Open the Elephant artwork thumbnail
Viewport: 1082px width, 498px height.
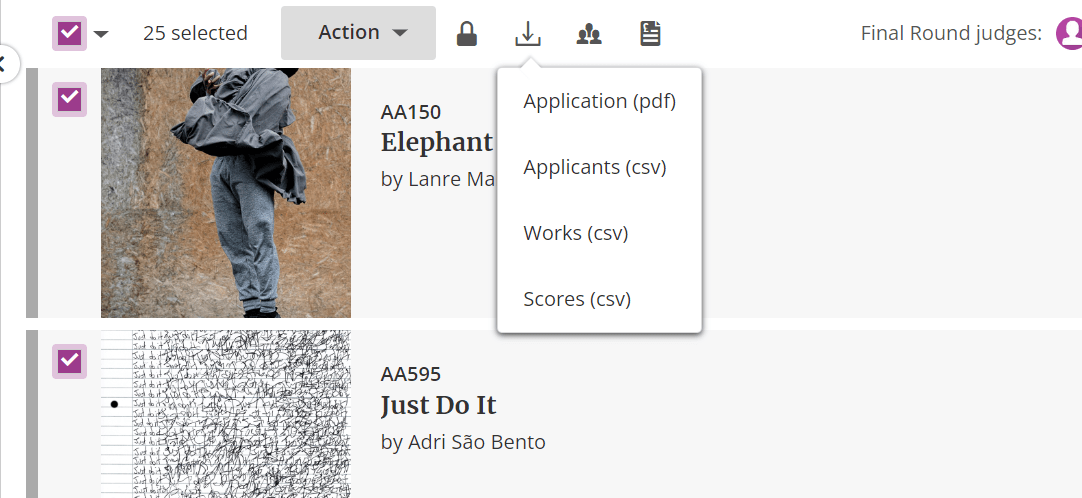click(226, 192)
